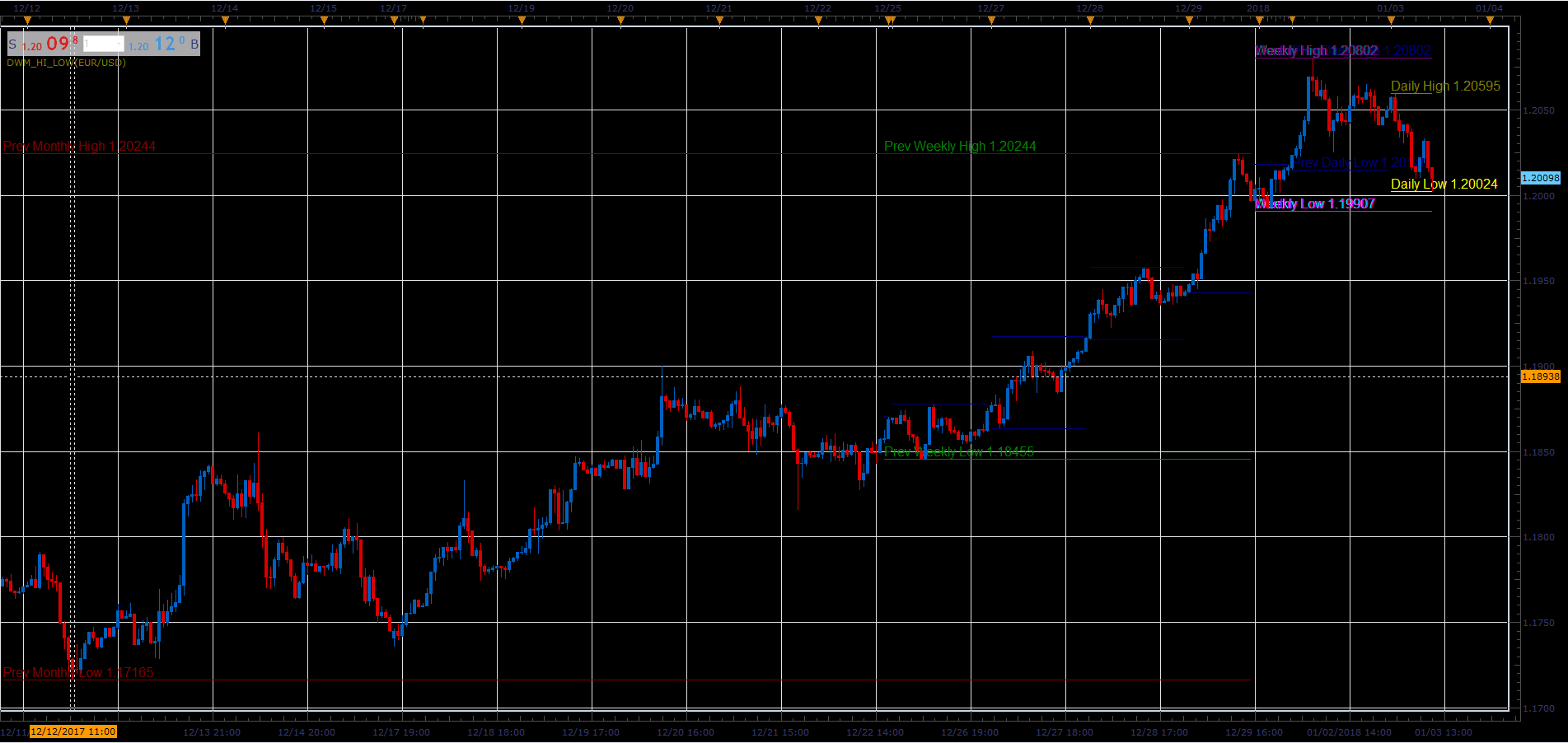This screenshot has width=1568, height=743.
Task: Click the orange day marker under 12/22
Action: (x=818, y=22)
